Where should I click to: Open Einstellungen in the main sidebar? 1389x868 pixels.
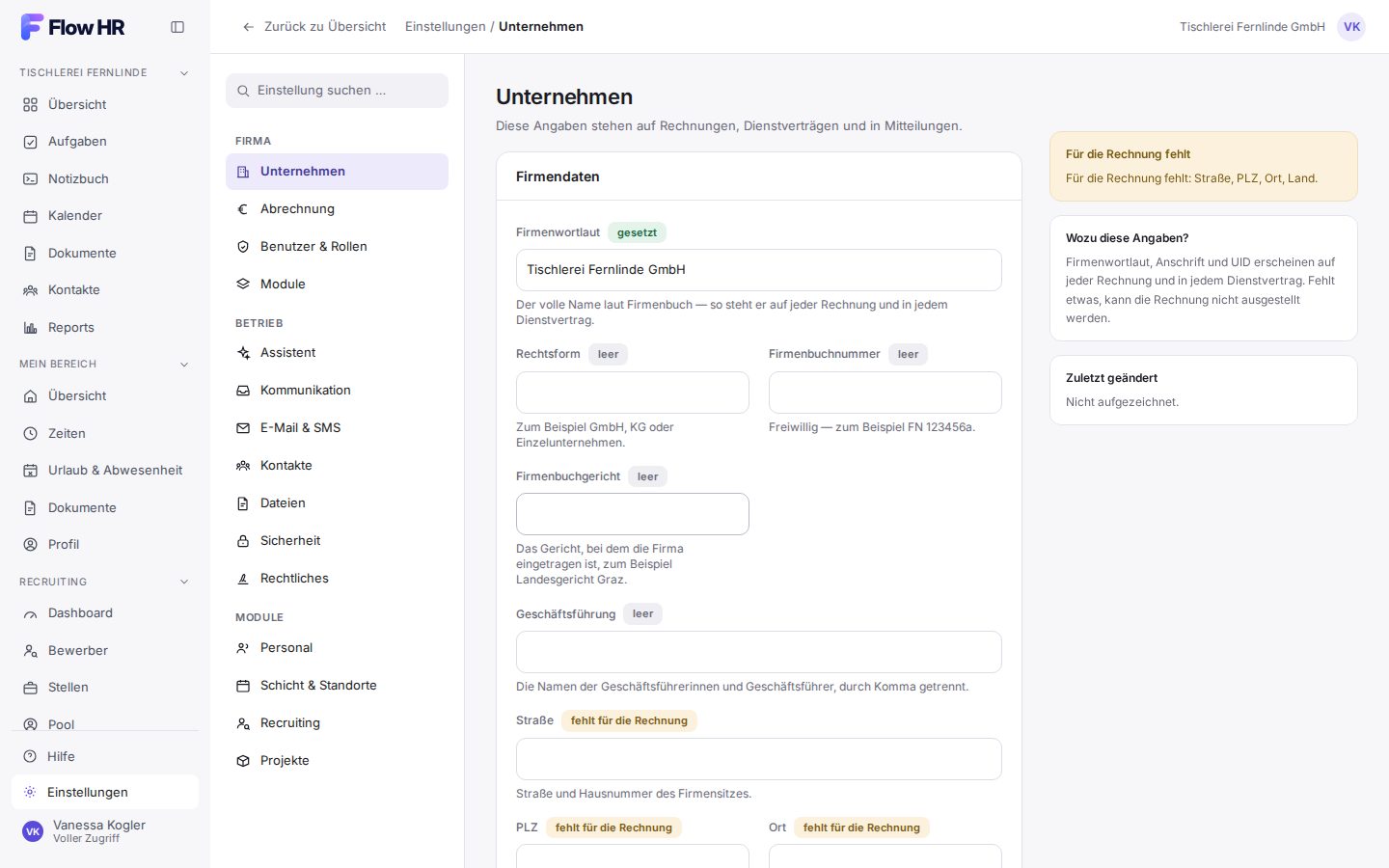[105, 793]
